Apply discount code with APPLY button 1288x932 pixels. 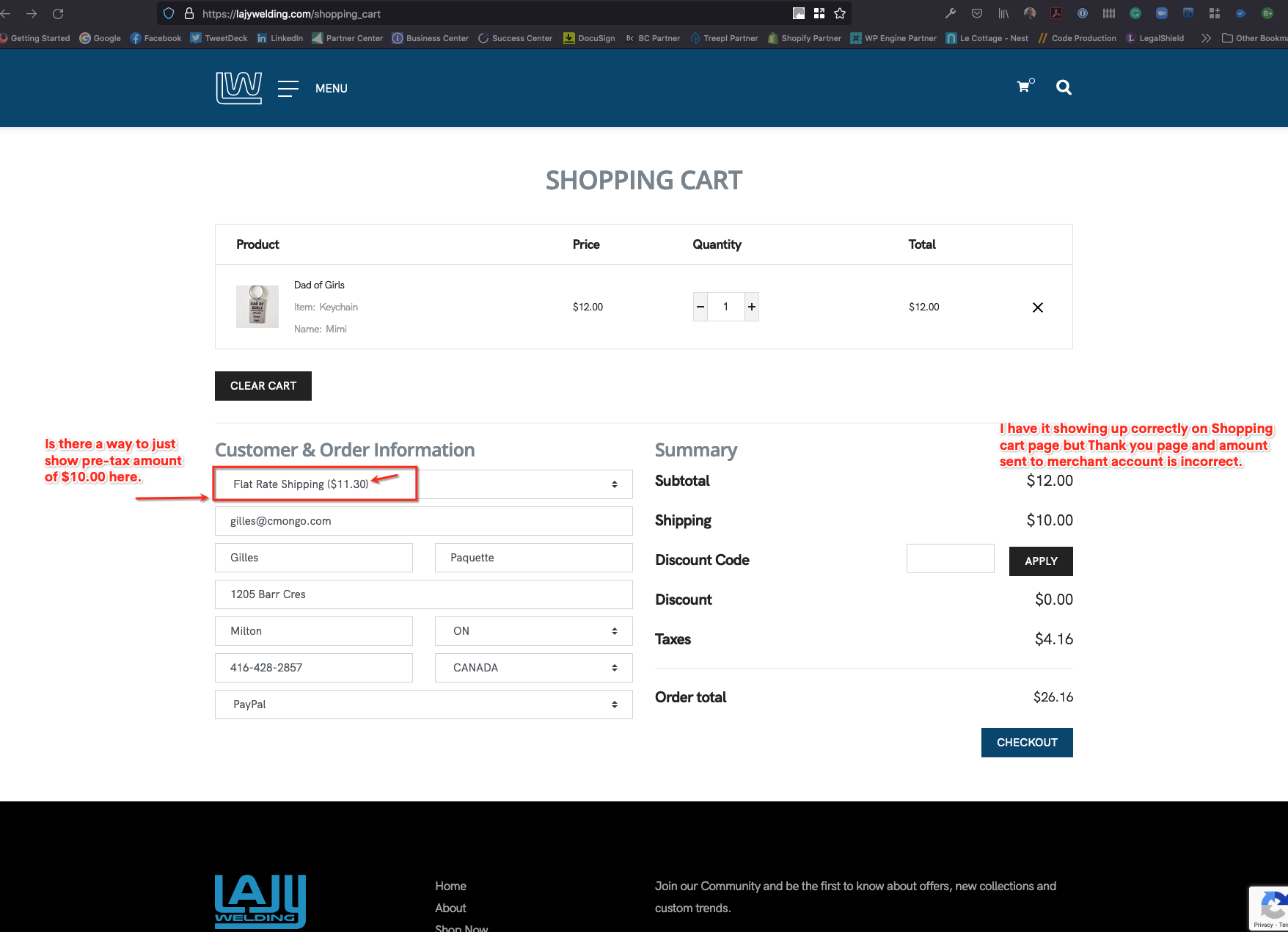point(1040,561)
